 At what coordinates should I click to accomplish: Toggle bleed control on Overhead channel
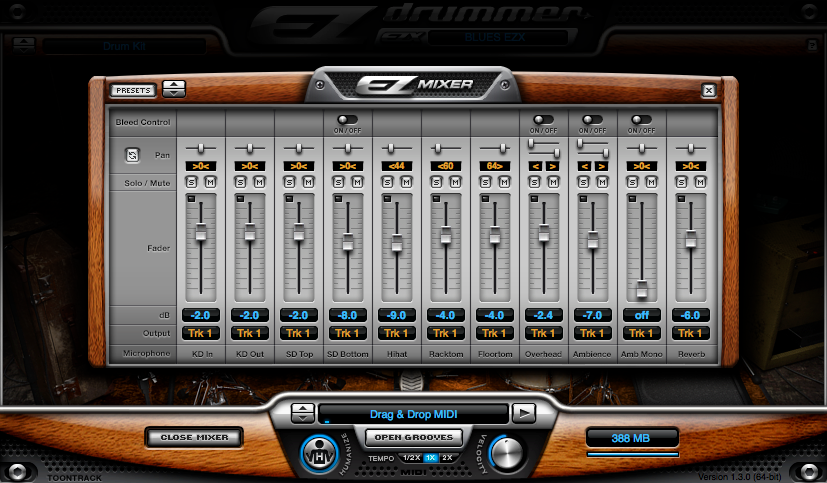543,120
